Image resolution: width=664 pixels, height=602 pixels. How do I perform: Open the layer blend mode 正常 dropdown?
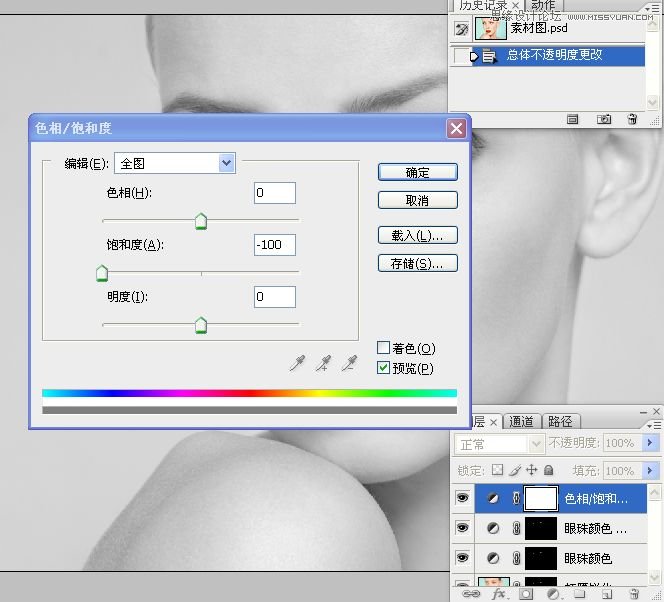pyautogui.click(x=499, y=443)
